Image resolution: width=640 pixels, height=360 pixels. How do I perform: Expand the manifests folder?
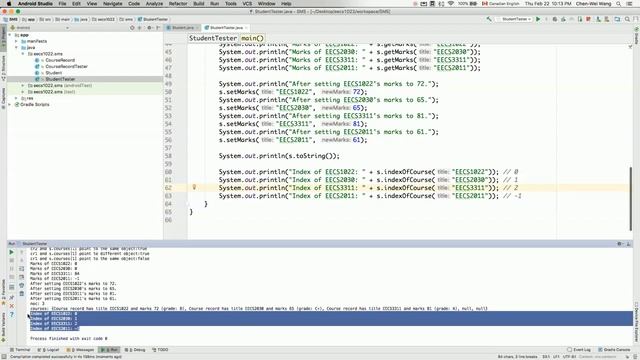click(x=16, y=41)
